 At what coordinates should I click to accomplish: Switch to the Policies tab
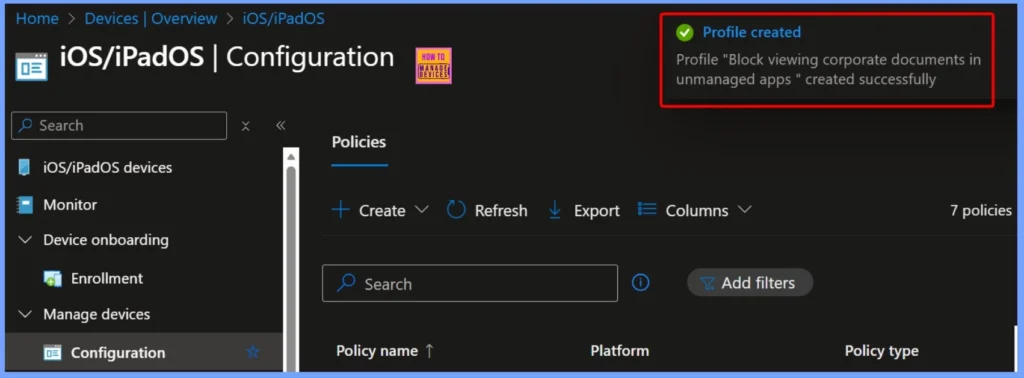click(x=359, y=142)
